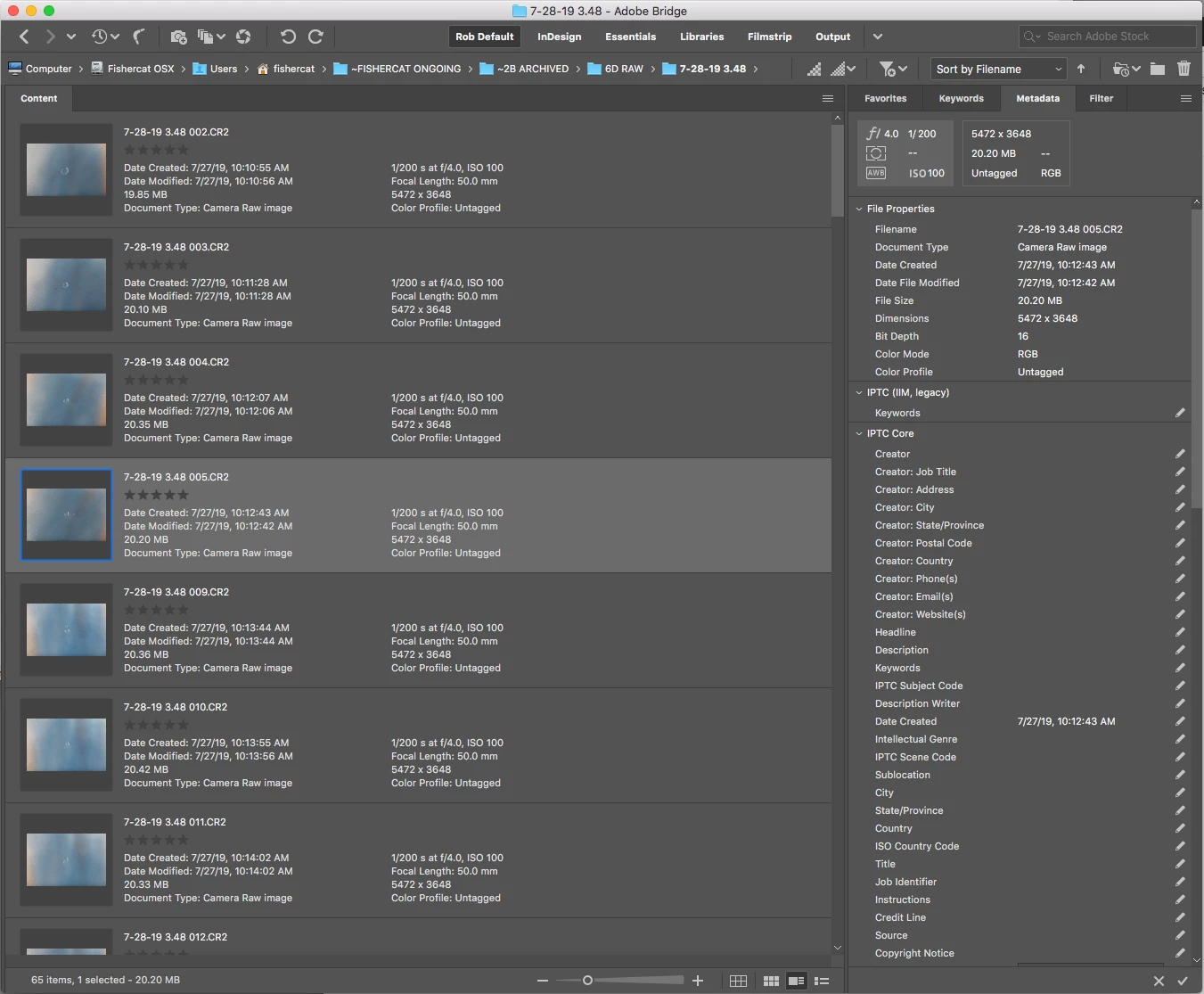Switch to Output workspace
Screen dimensions: 1204x994
832,37
